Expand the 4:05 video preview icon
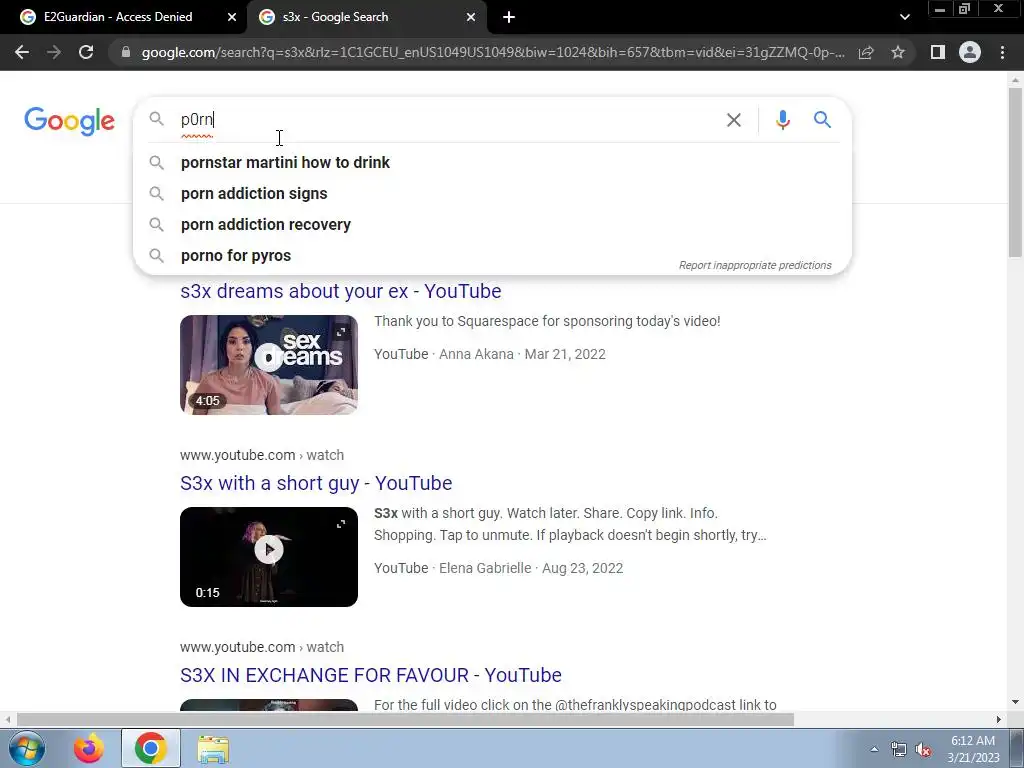The width and height of the screenshot is (1024, 768). (341, 332)
